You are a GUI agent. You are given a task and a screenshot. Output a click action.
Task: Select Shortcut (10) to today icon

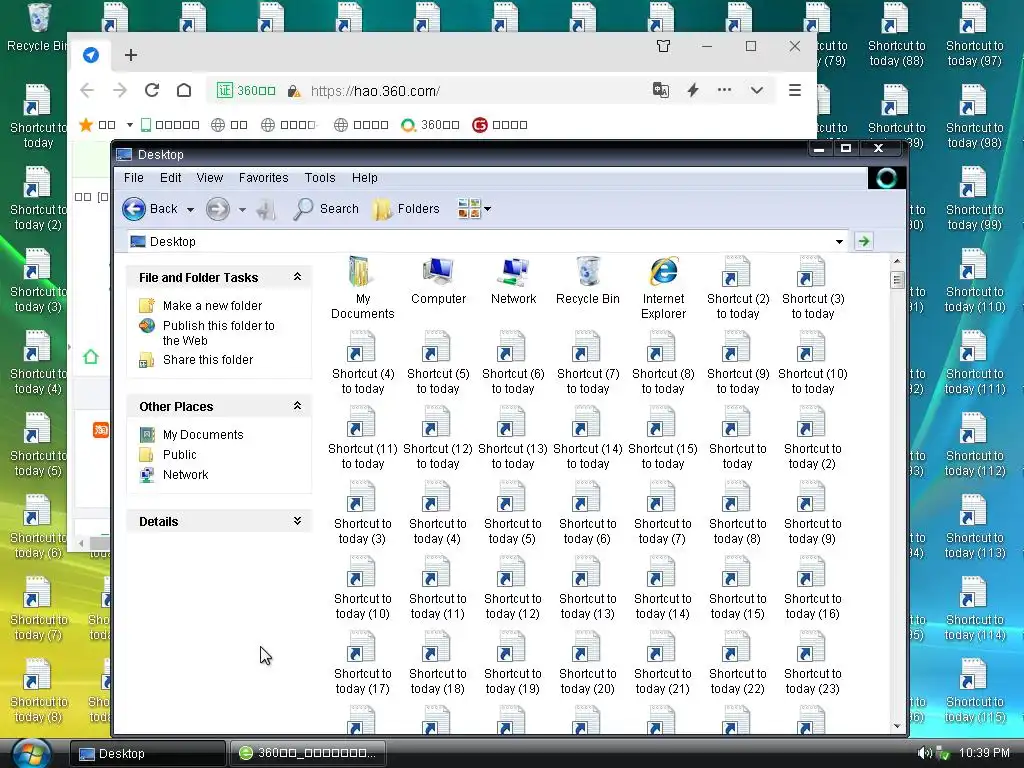[813, 362]
